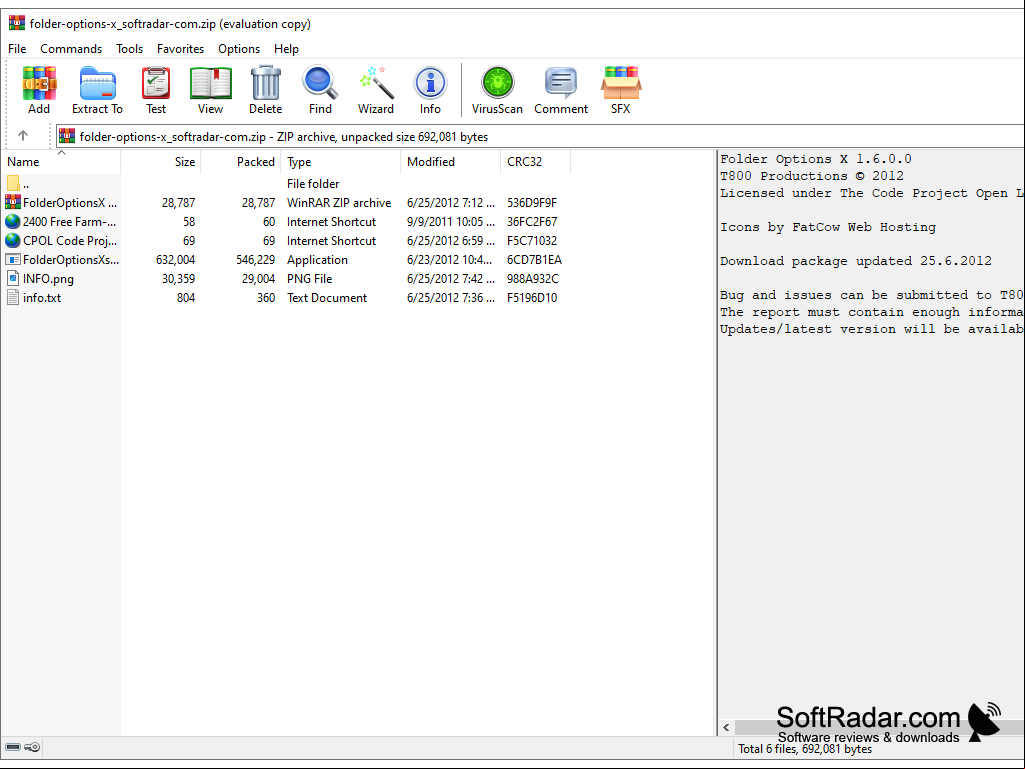The height and width of the screenshot is (769, 1025).
Task: Click the globe icon of CPOL Code Proj shortcut
Action: click(13, 240)
